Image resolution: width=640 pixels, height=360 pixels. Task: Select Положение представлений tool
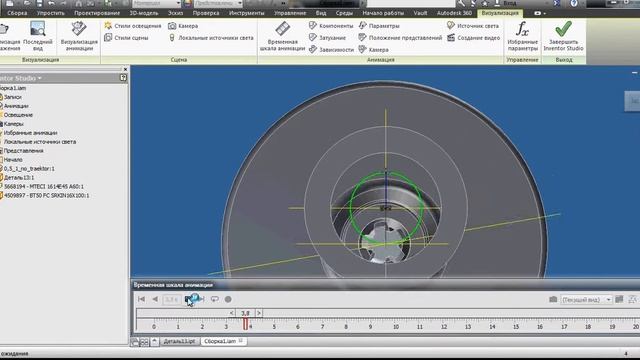click(400, 38)
